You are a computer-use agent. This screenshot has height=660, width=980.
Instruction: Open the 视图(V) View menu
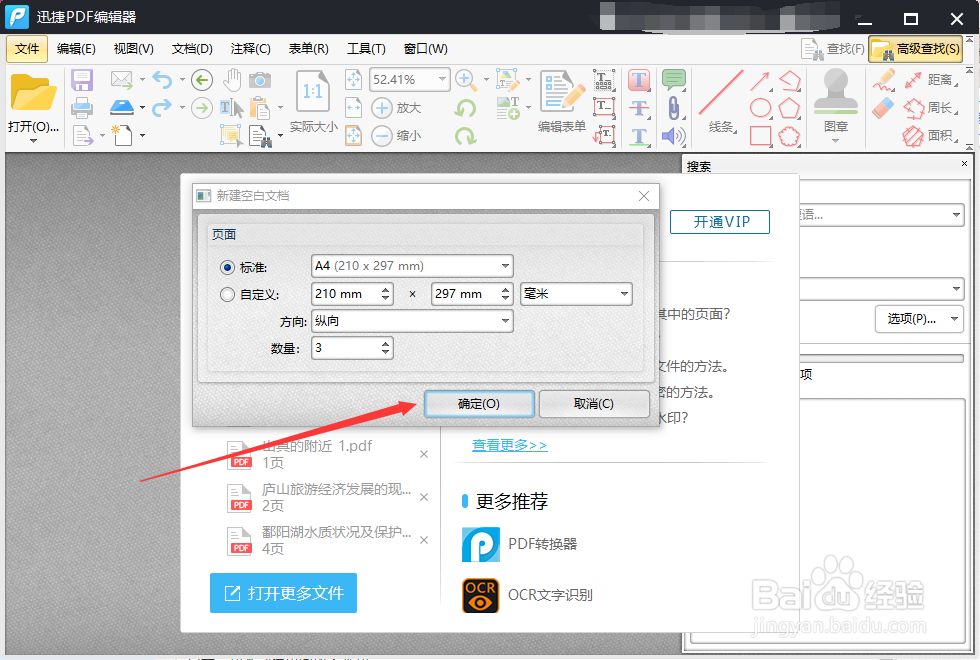[x=133, y=49]
